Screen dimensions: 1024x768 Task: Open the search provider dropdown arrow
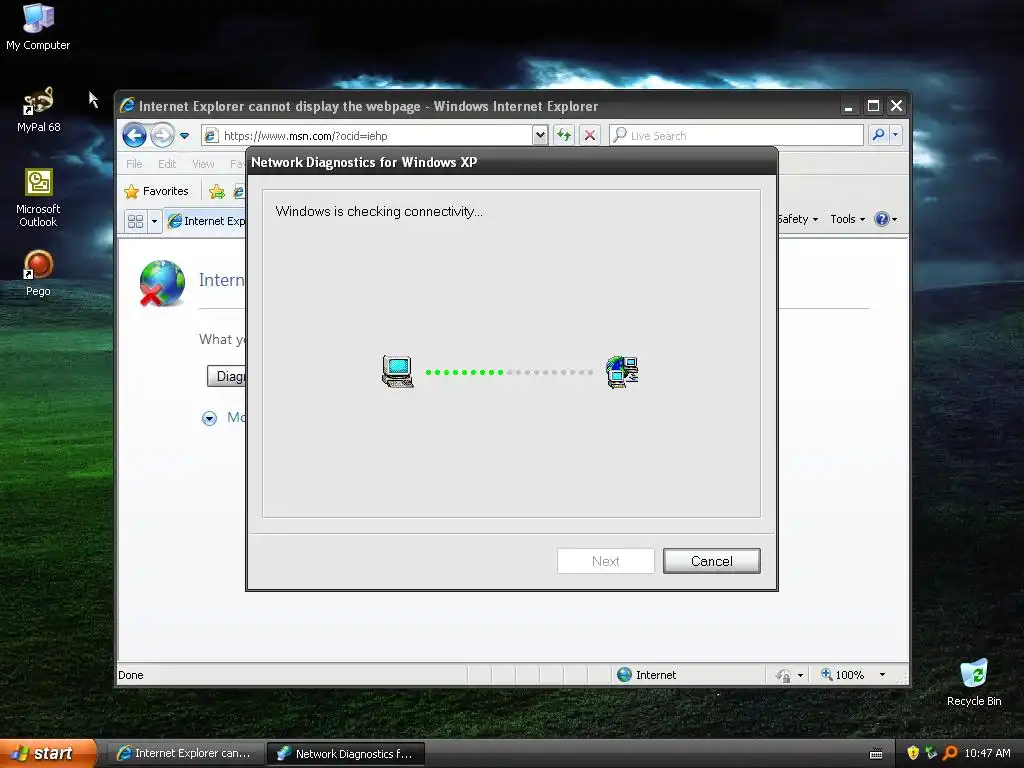[895, 135]
